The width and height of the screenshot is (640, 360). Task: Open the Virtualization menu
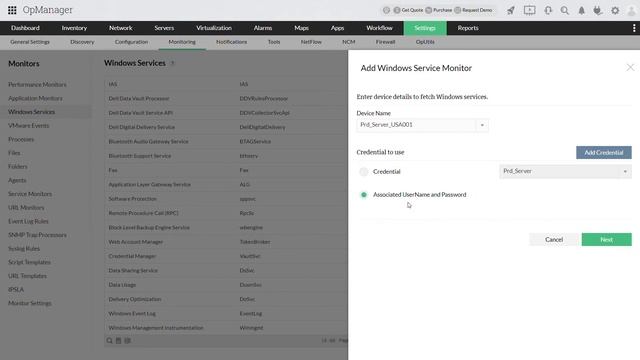(214, 28)
